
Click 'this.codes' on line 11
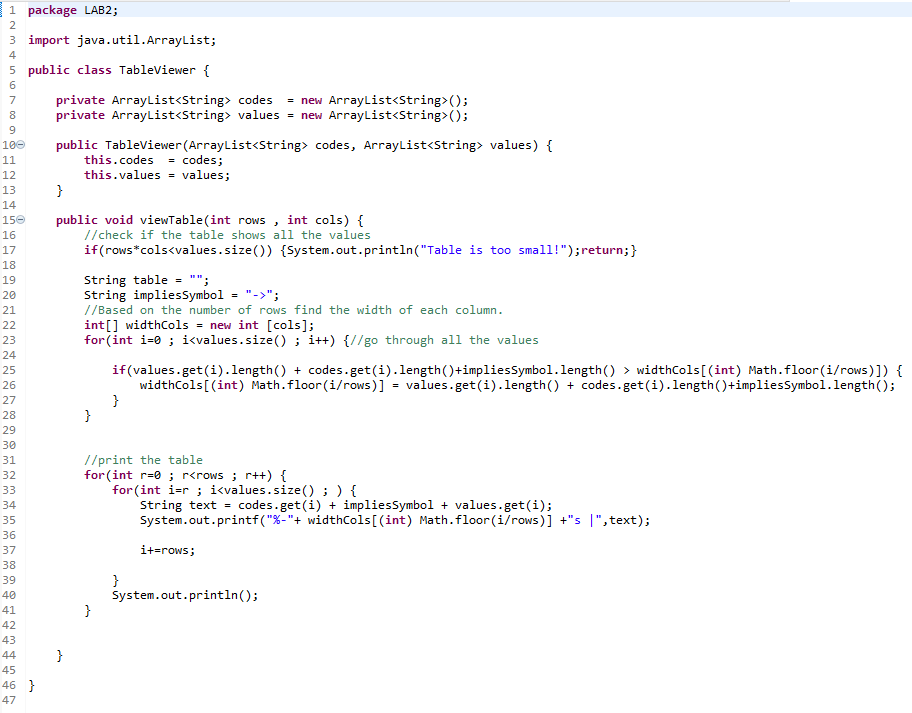pyautogui.click(x=119, y=160)
